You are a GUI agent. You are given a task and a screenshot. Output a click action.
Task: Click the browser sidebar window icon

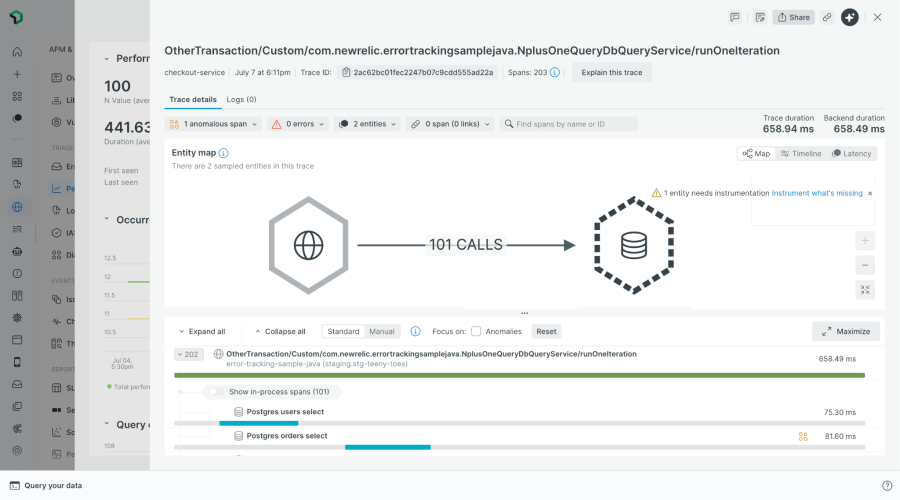(17, 340)
